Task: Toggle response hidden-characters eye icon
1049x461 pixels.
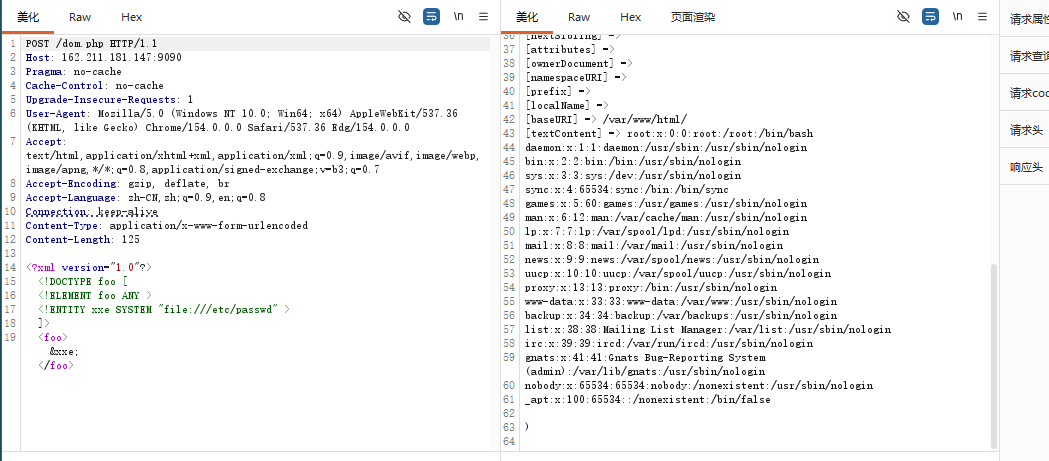Action: coord(903,17)
